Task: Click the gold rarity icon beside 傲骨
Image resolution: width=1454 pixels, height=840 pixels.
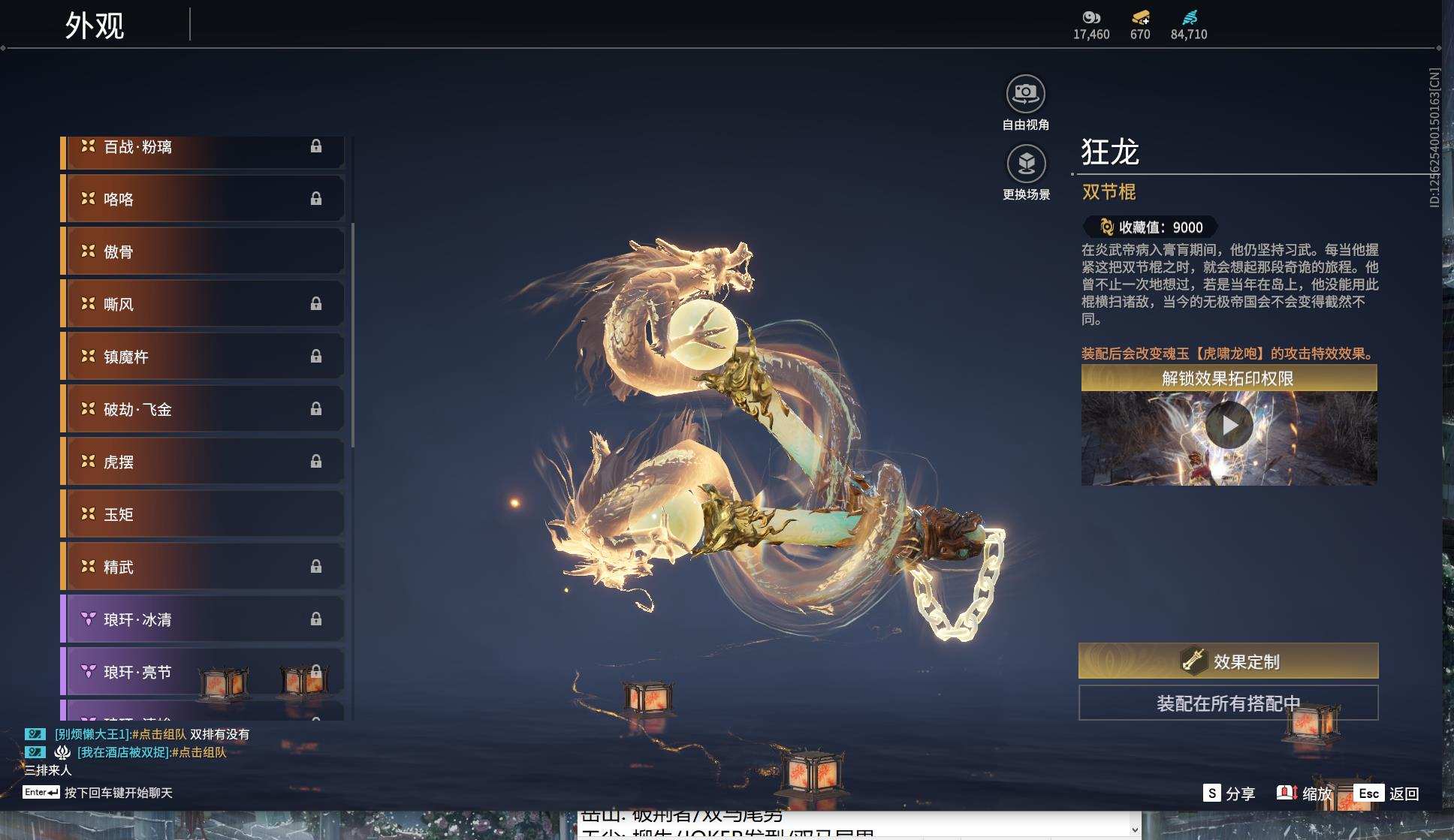Action: point(88,251)
